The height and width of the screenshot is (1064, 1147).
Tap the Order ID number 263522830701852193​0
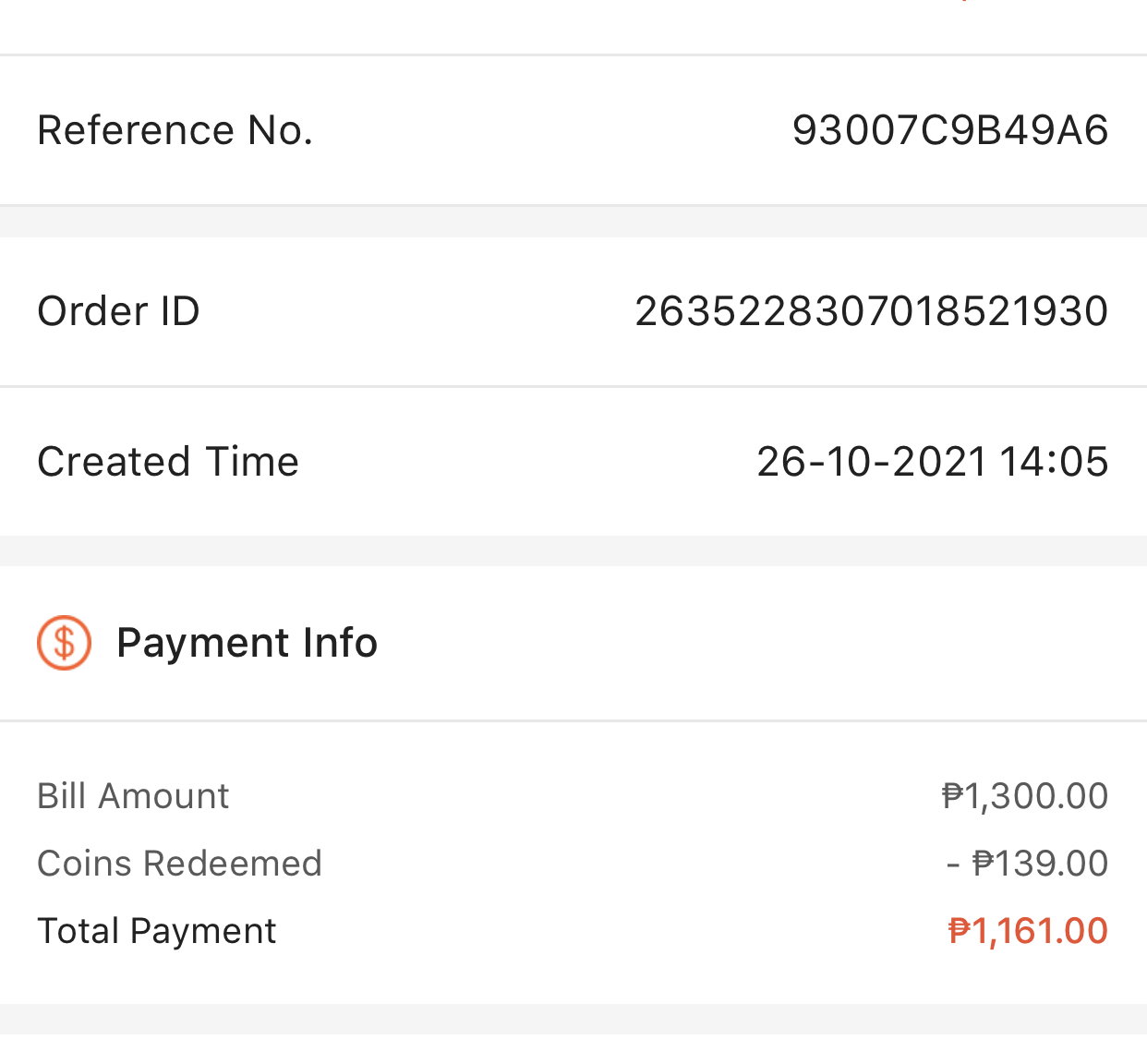coord(872,311)
